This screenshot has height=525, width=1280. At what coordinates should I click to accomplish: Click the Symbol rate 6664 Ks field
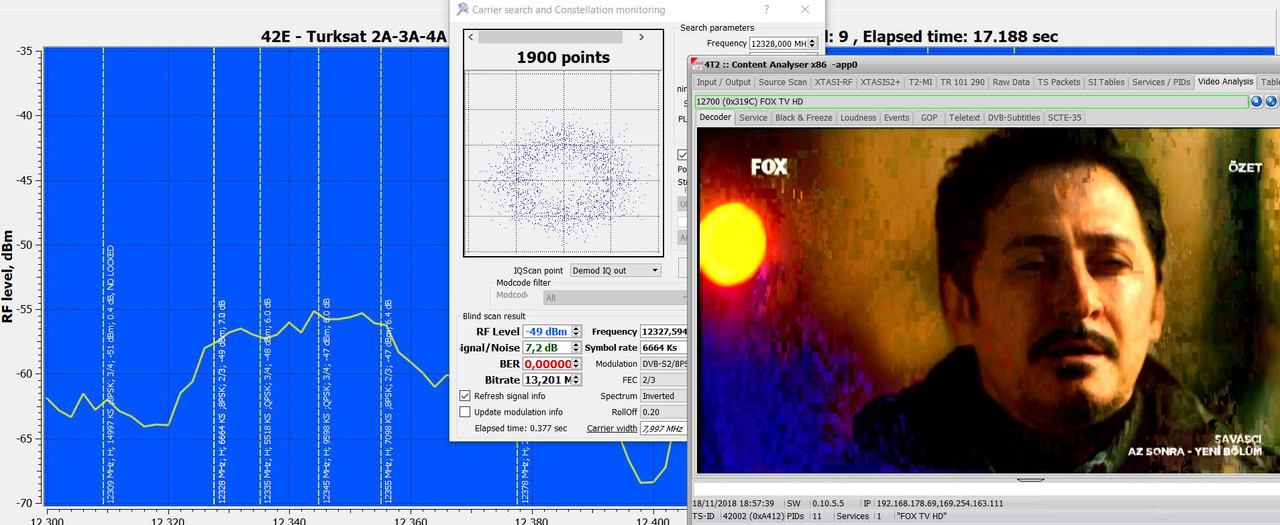click(x=662, y=347)
